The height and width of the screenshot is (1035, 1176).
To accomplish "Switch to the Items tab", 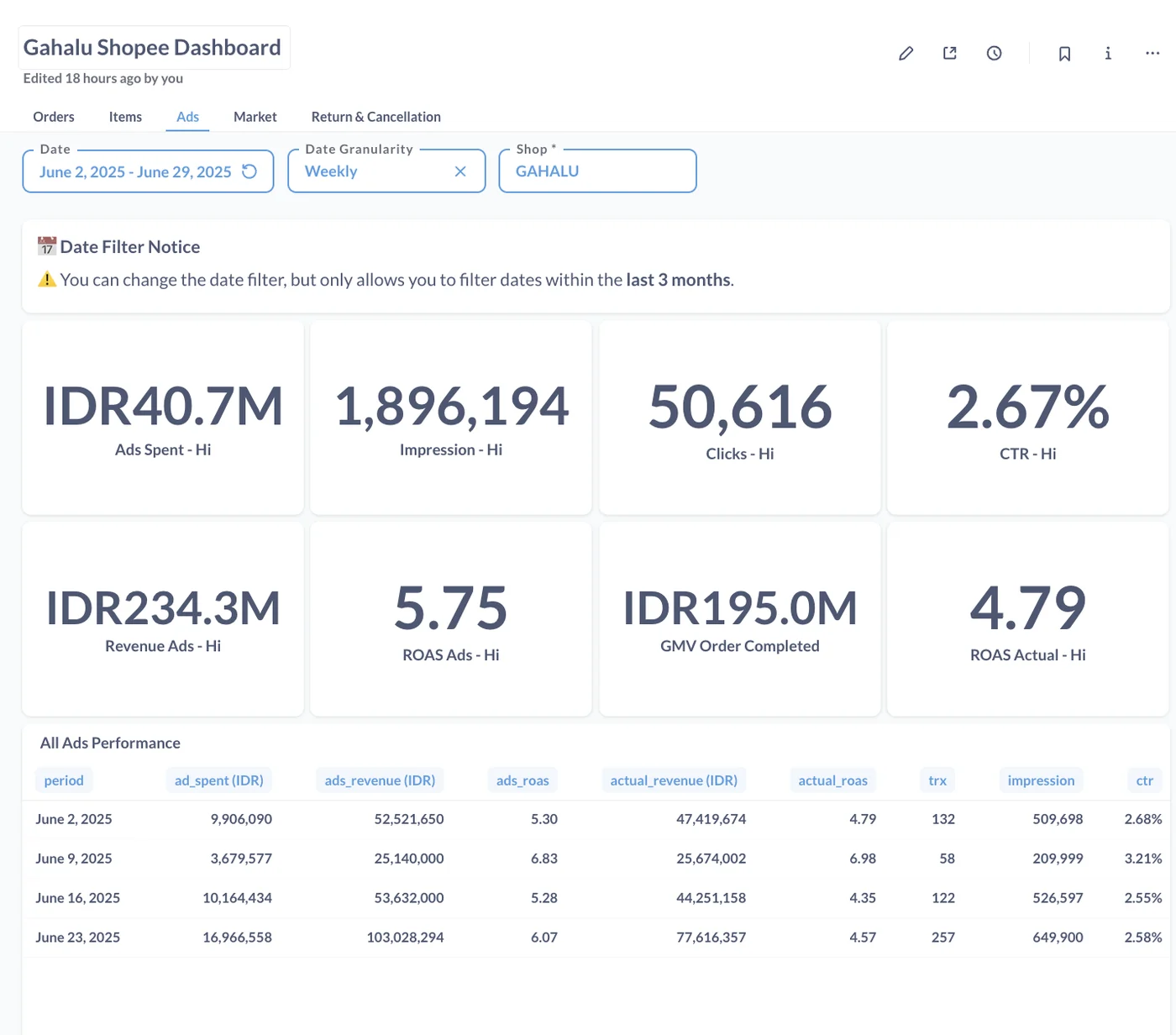I will pyautogui.click(x=125, y=117).
